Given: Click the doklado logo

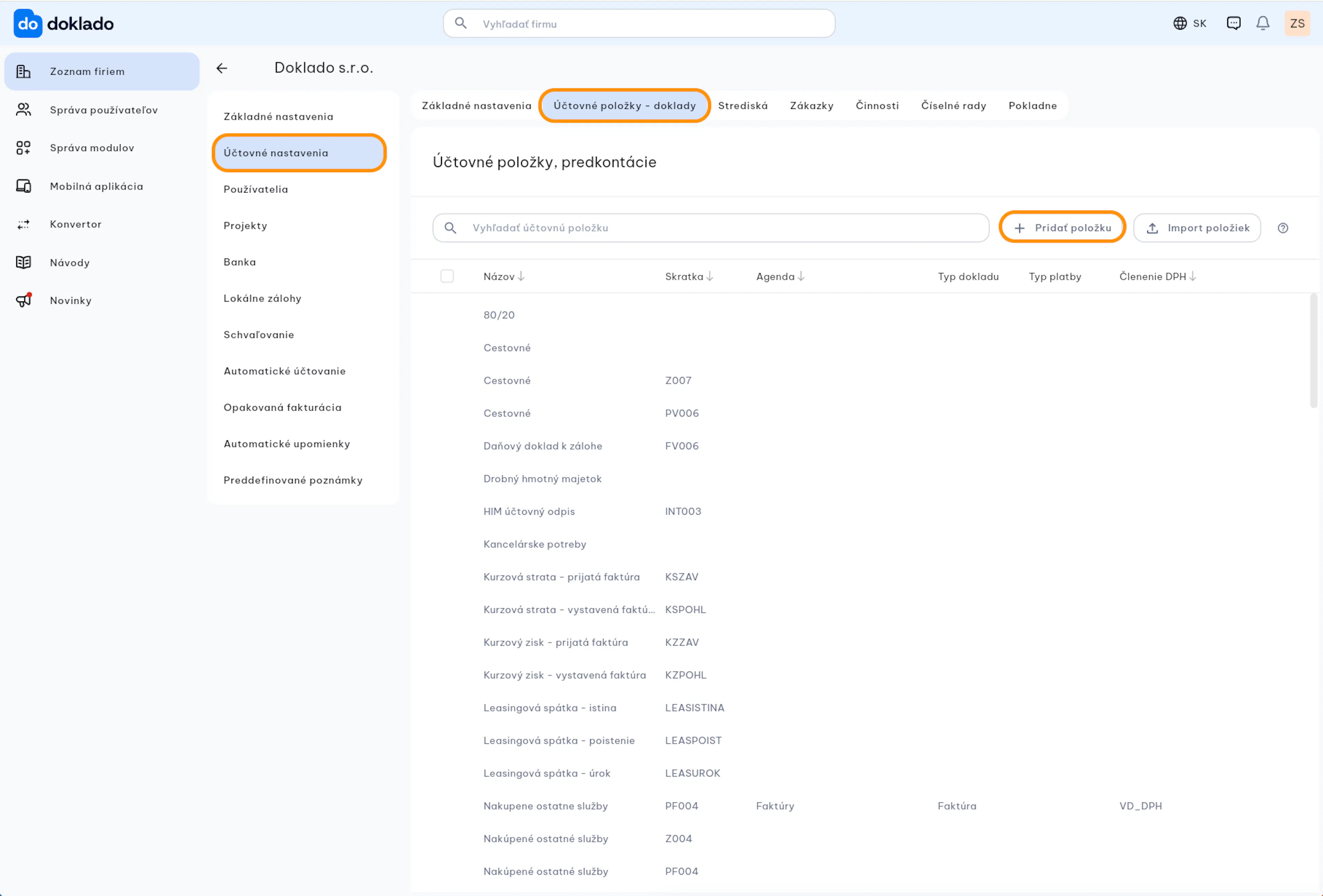Looking at the screenshot, I should tap(63, 23).
